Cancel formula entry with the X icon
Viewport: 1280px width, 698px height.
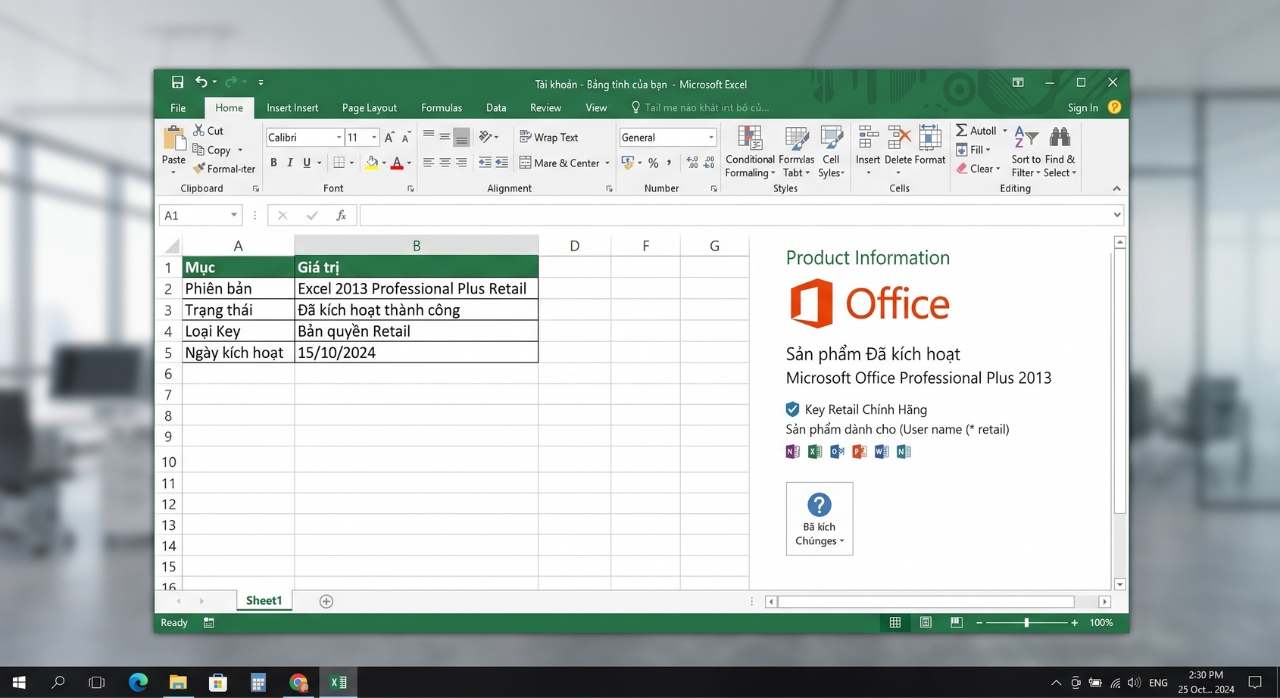282,215
